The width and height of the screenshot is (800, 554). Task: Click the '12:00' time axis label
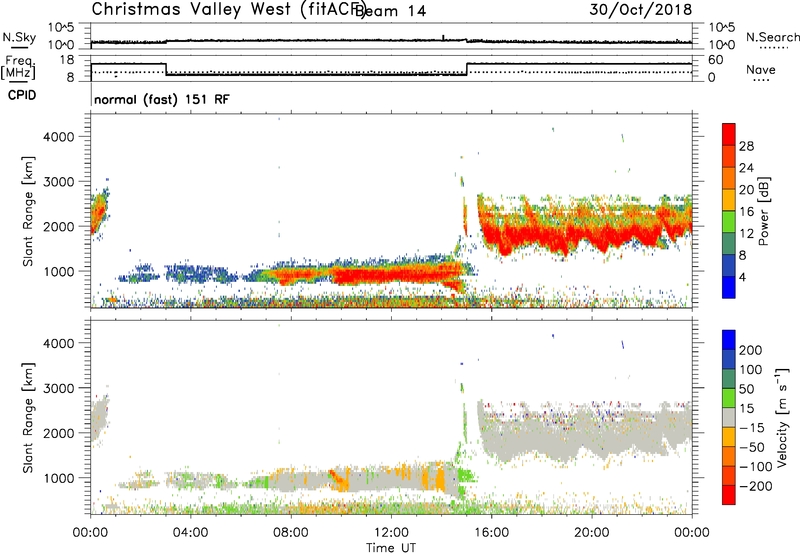(x=391, y=533)
